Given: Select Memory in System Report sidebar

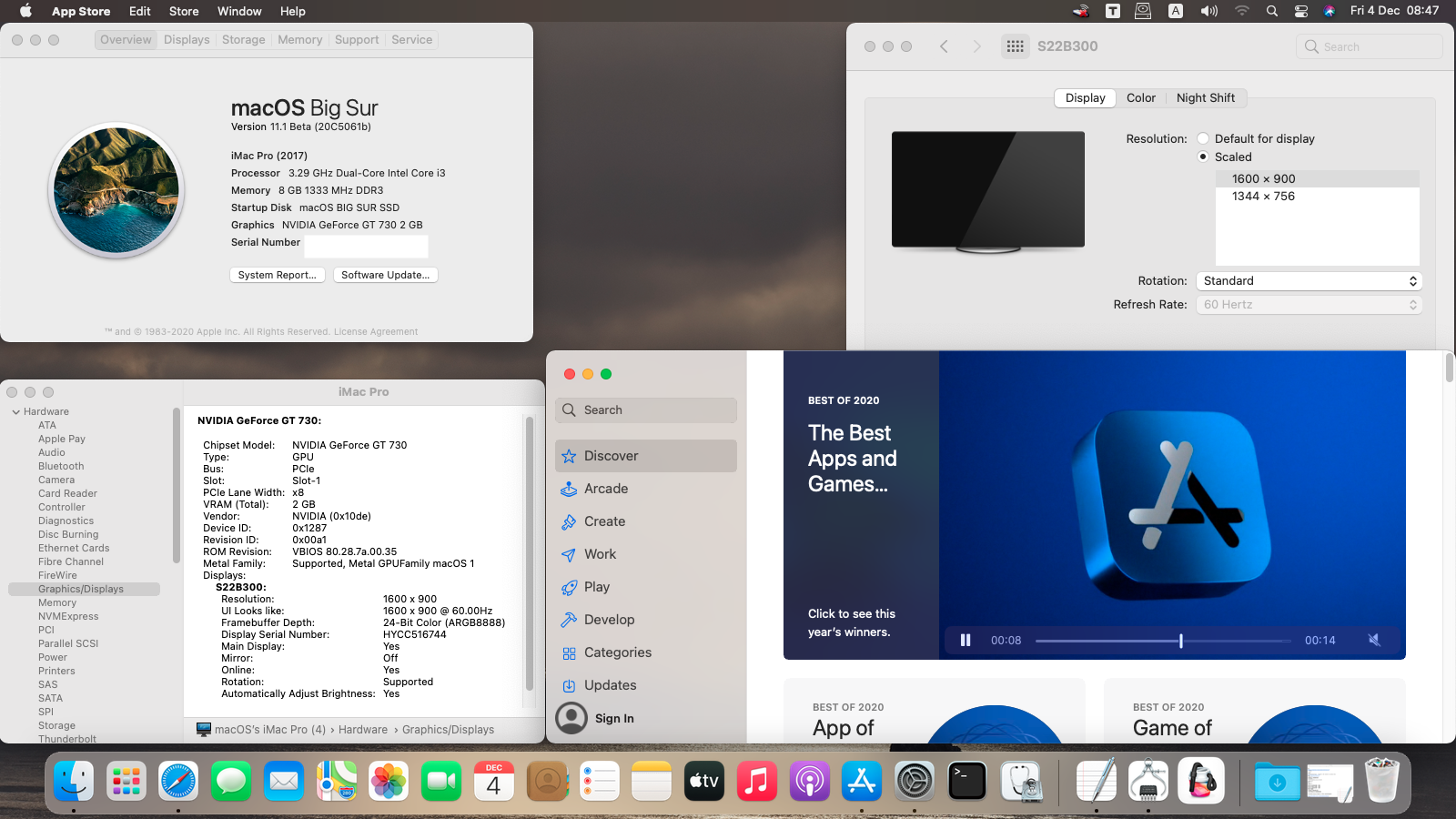Looking at the screenshot, I should pyautogui.click(x=57, y=603).
